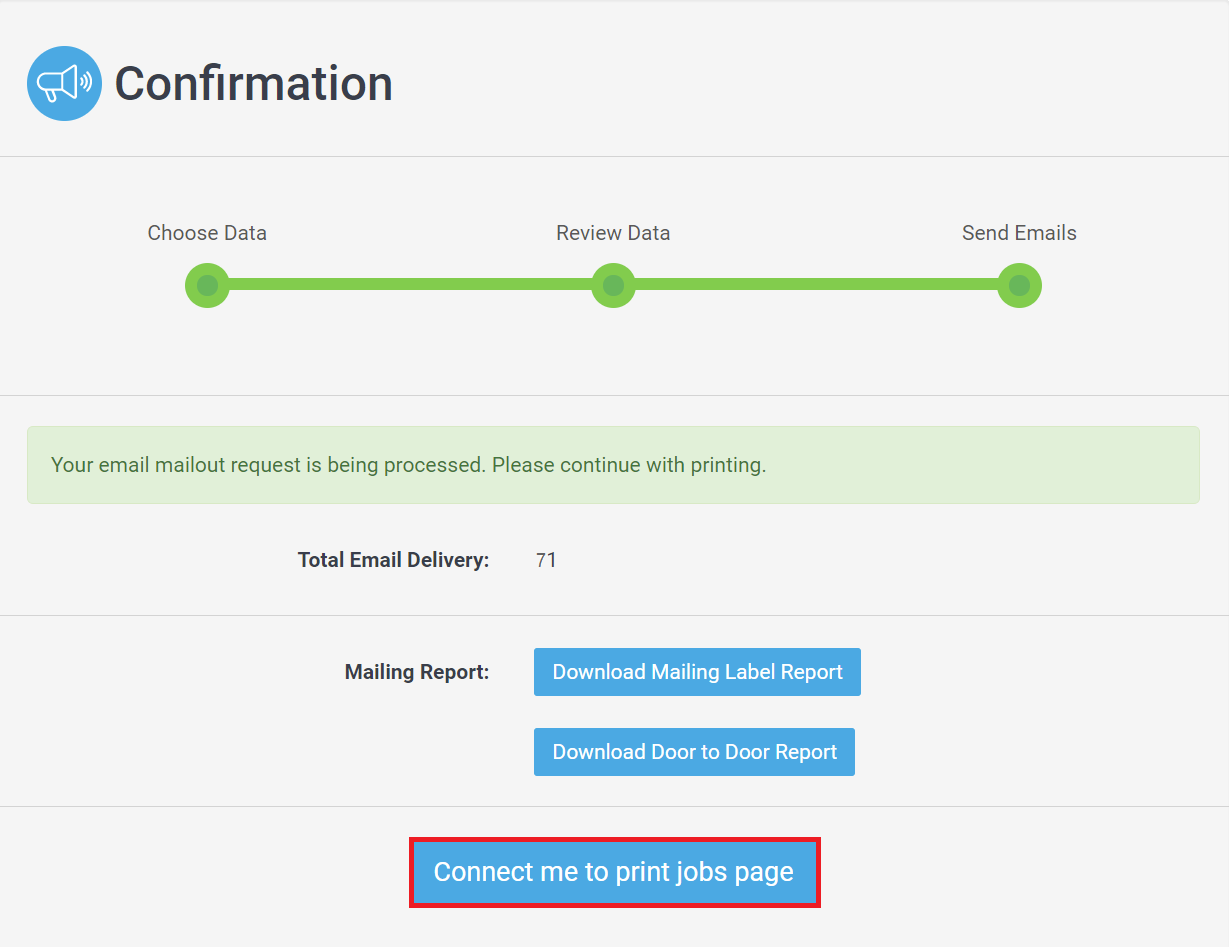Click the Confirmation page heading
1232x947 pixels.
tap(253, 83)
